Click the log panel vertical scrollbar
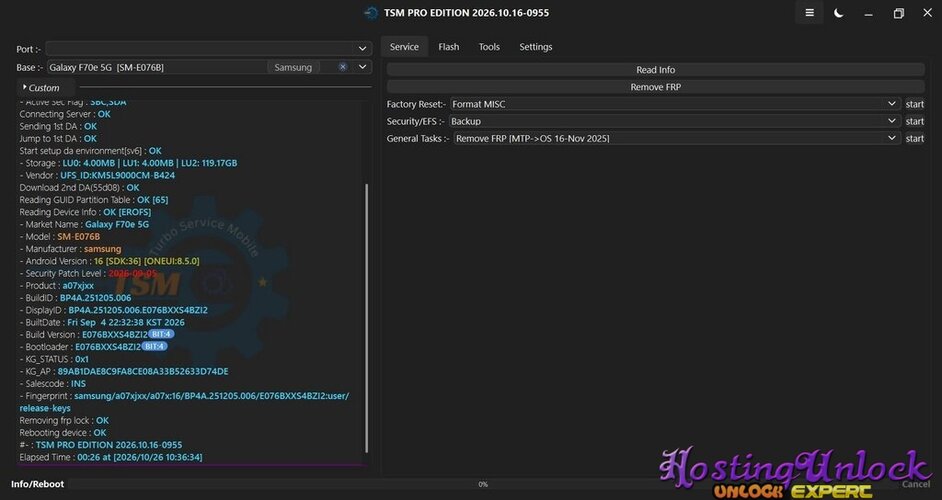The image size is (942, 500). [366, 319]
